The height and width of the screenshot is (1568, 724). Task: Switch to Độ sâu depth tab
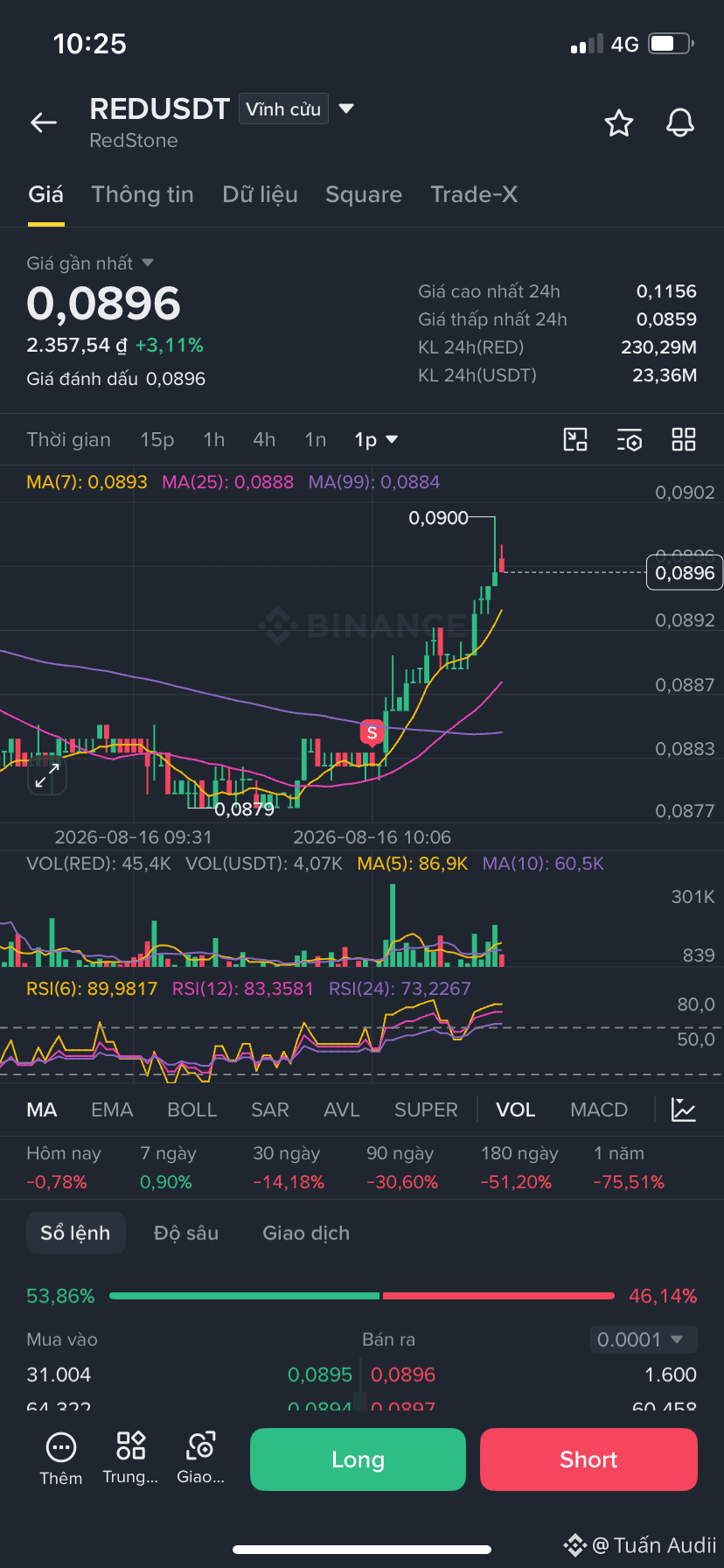186,1233
